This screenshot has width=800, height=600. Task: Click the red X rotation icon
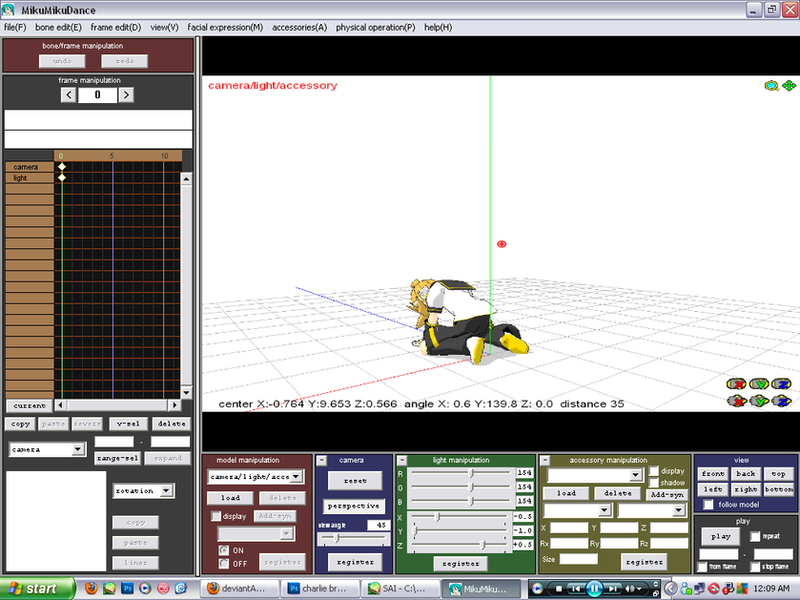tap(736, 384)
